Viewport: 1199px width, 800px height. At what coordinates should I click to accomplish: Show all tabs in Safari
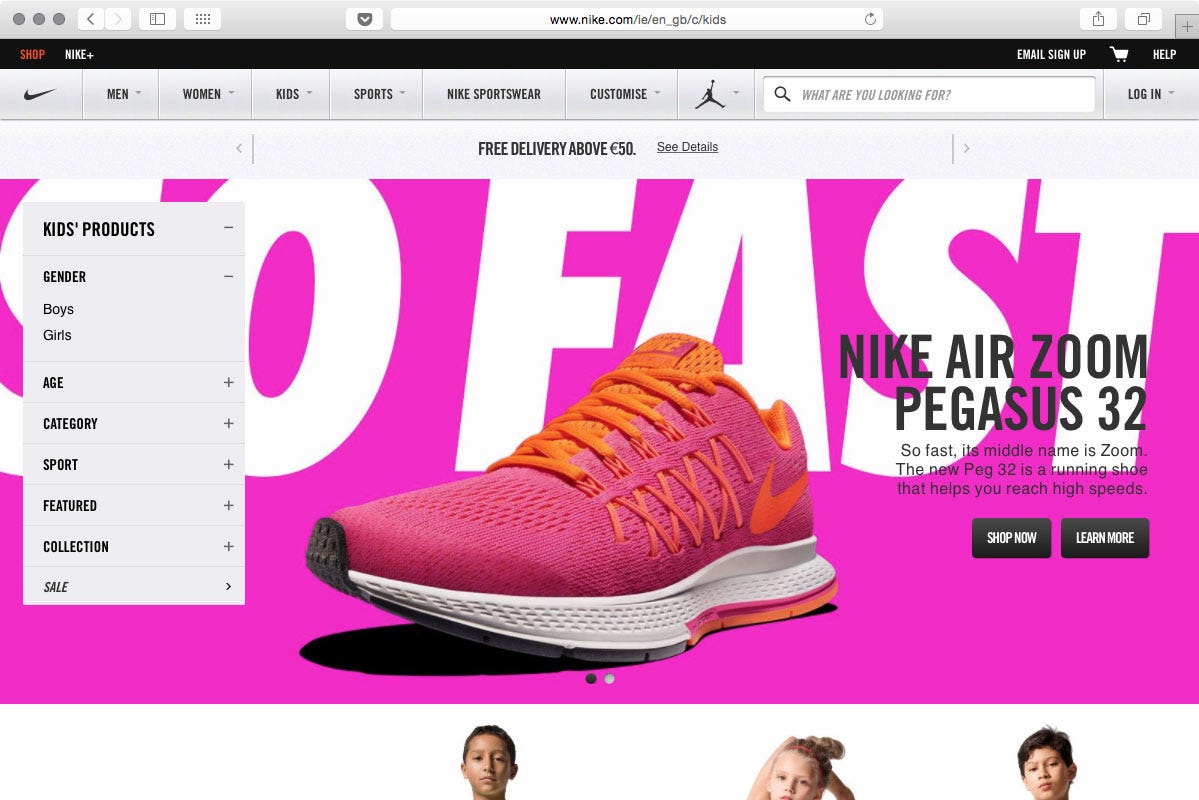(1144, 19)
